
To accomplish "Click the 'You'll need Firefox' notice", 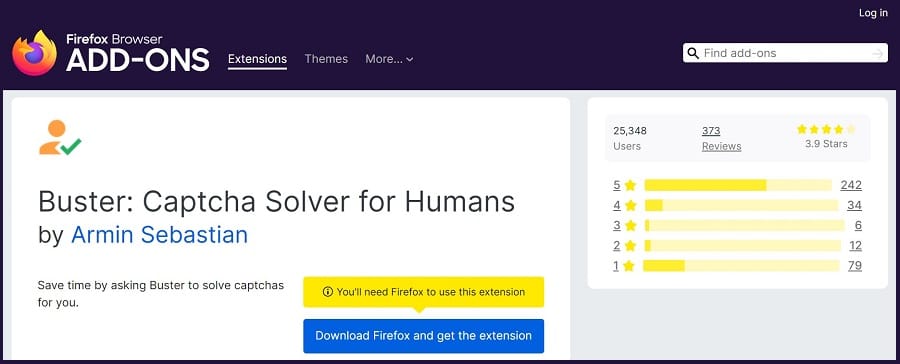I will pos(424,292).
